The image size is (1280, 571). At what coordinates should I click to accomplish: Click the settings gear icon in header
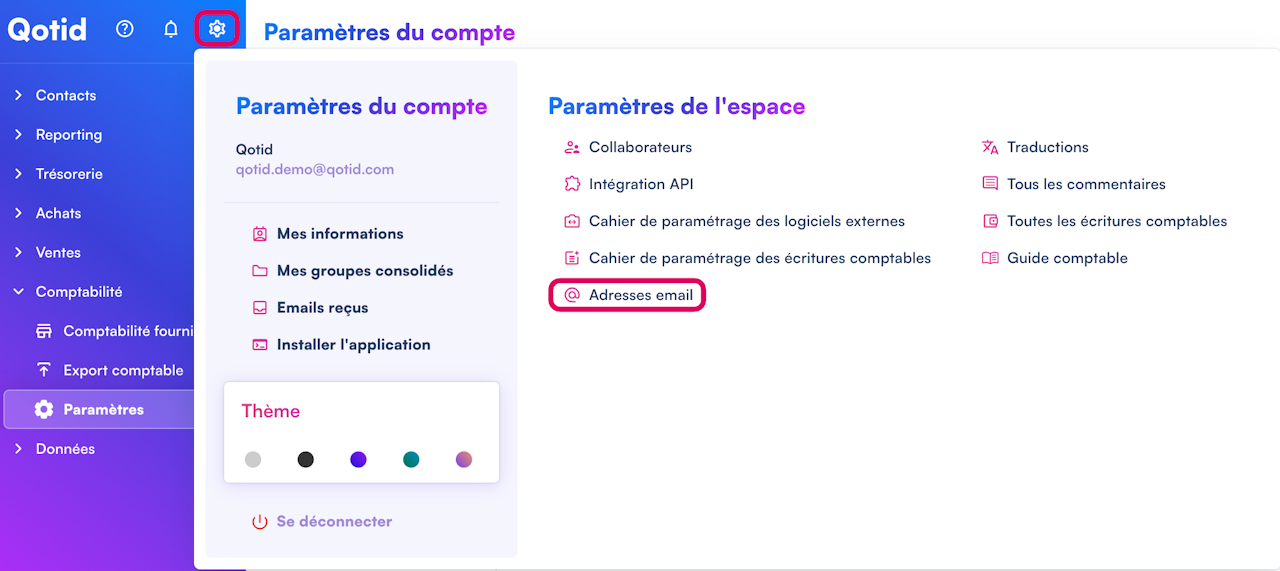click(217, 29)
